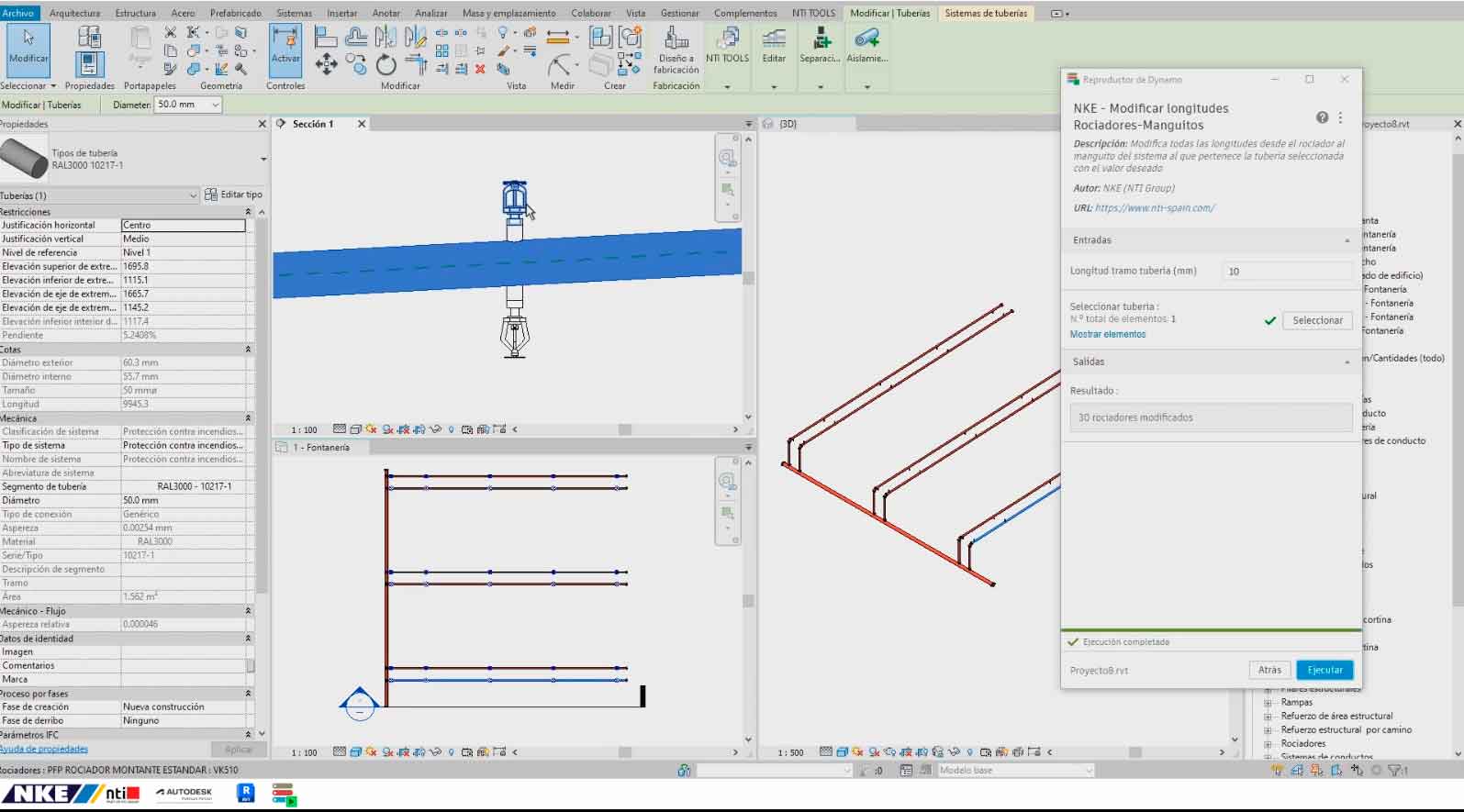Click the Longitud tramo tubería input field
Screen dimensions: 1464x812
click(x=1287, y=272)
